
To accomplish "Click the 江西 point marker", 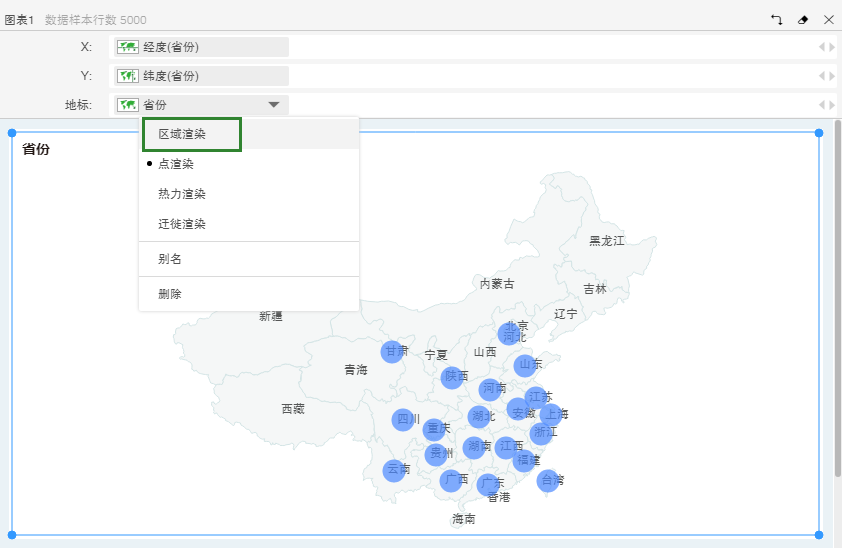I will 506,447.
